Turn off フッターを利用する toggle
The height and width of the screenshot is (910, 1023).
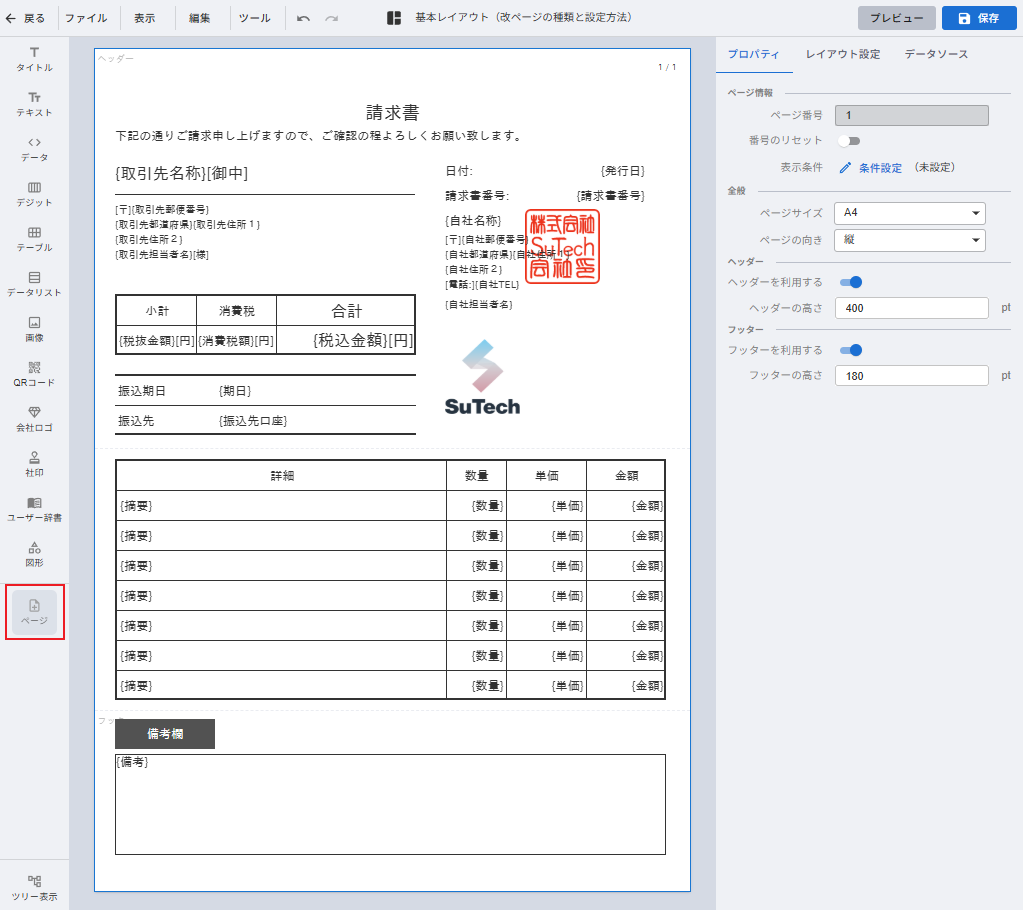click(850, 351)
